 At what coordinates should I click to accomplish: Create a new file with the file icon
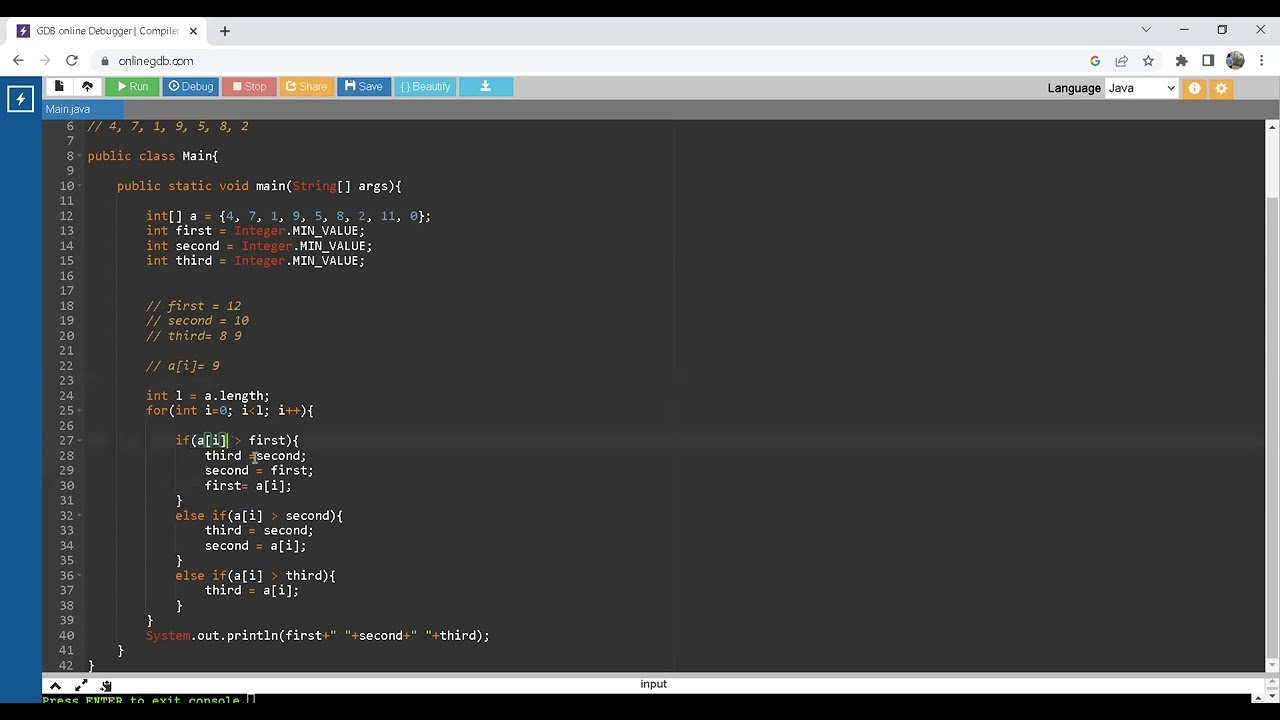tap(59, 87)
